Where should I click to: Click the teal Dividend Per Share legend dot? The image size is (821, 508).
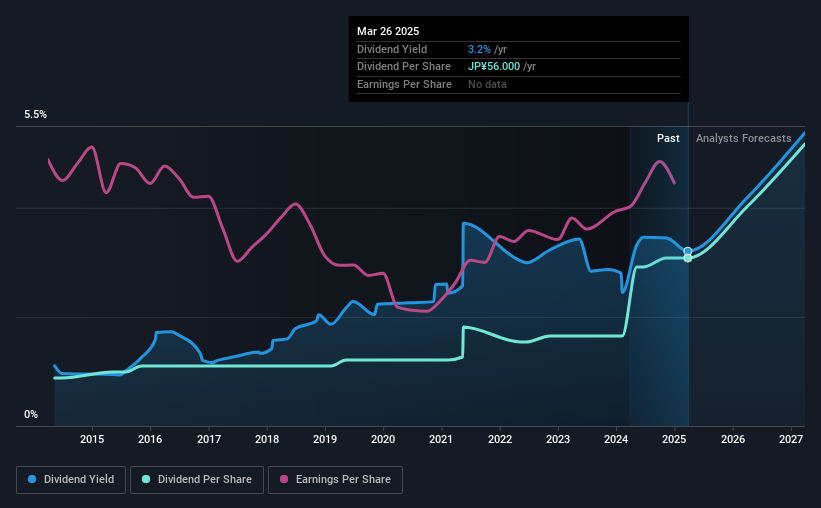click(146, 479)
